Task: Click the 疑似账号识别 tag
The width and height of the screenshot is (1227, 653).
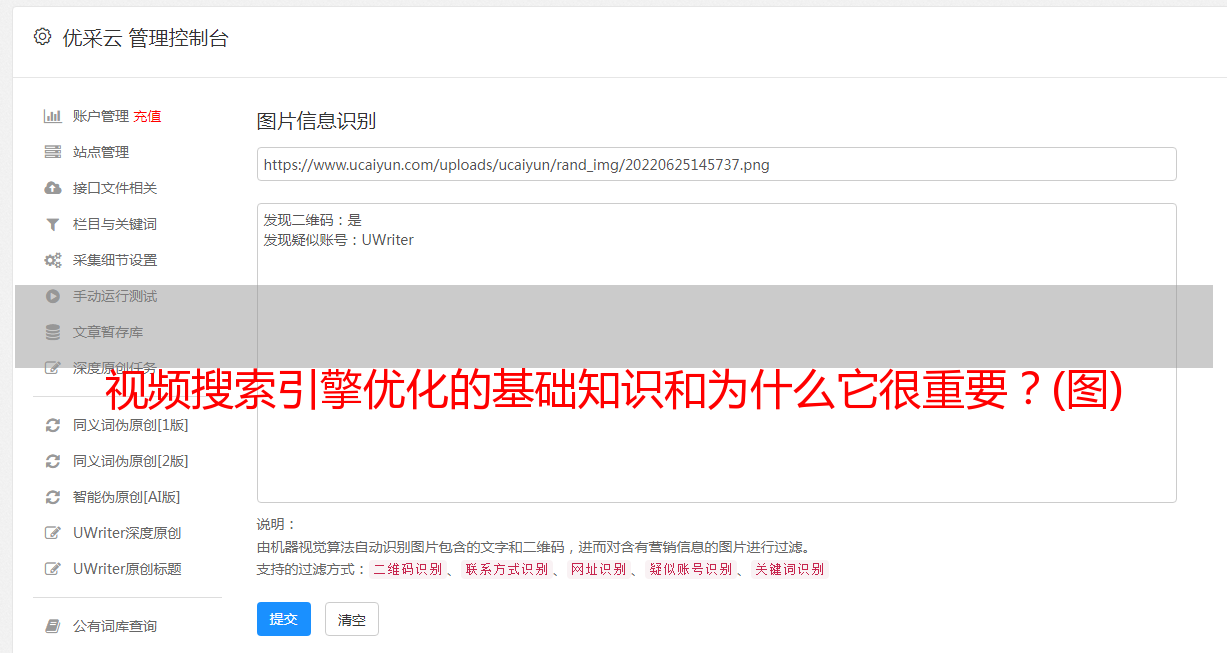Action: coord(691,569)
